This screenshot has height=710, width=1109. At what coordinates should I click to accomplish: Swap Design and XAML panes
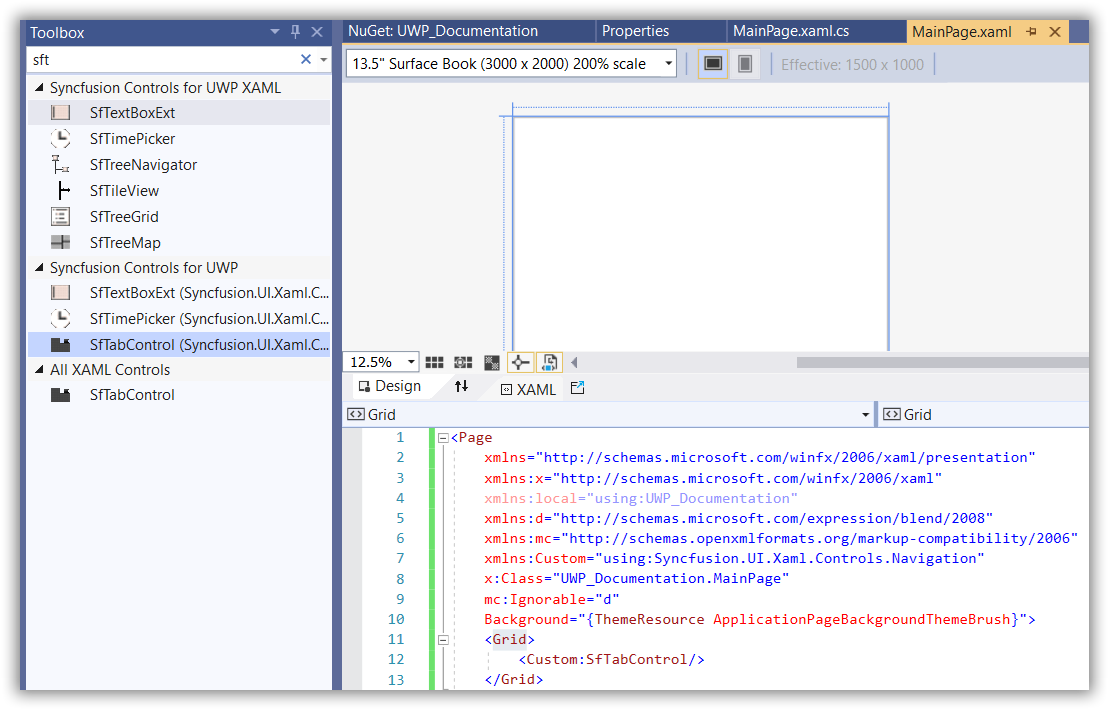point(461,386)
